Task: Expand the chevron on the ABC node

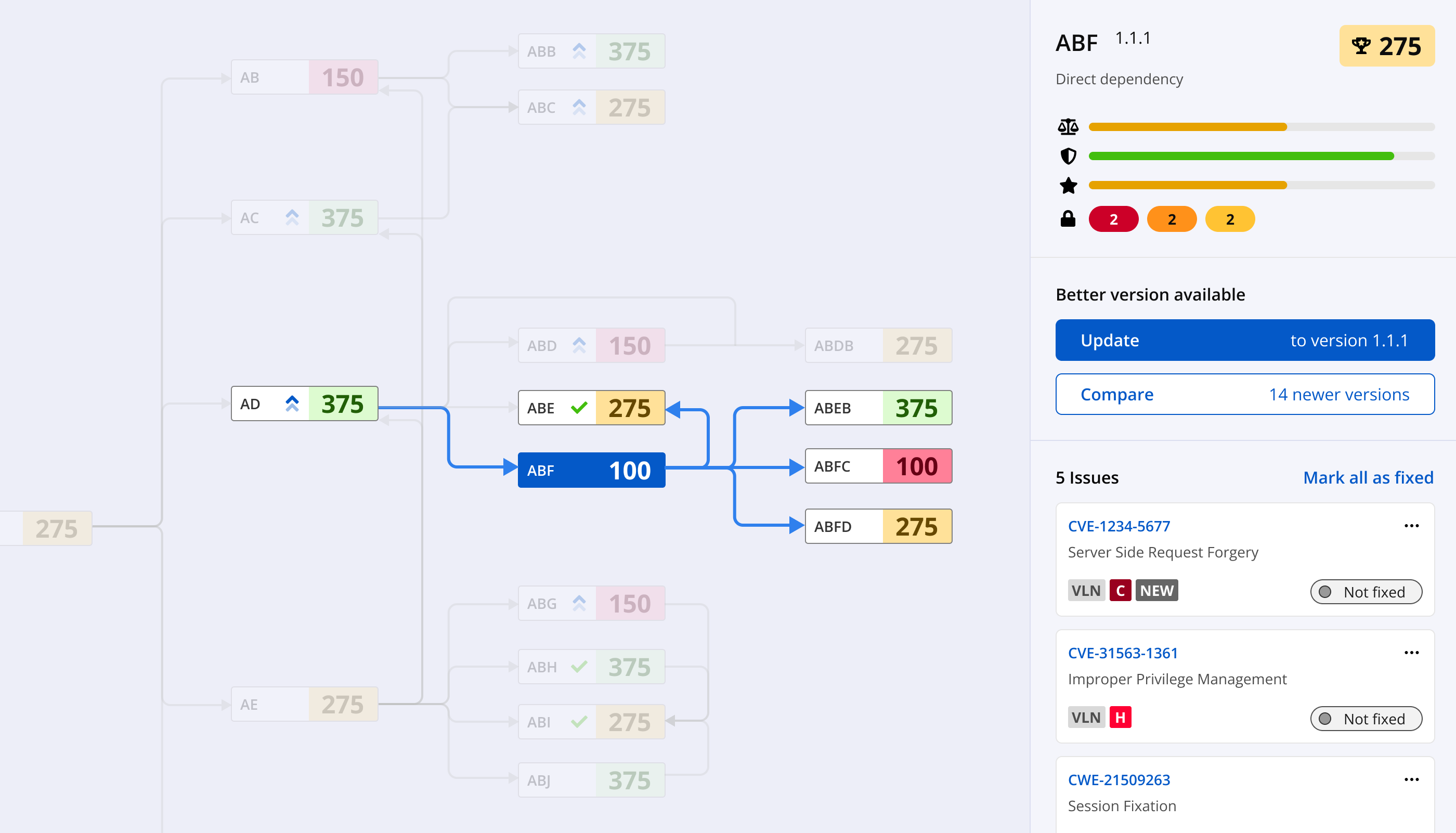Action: point(579,107)
